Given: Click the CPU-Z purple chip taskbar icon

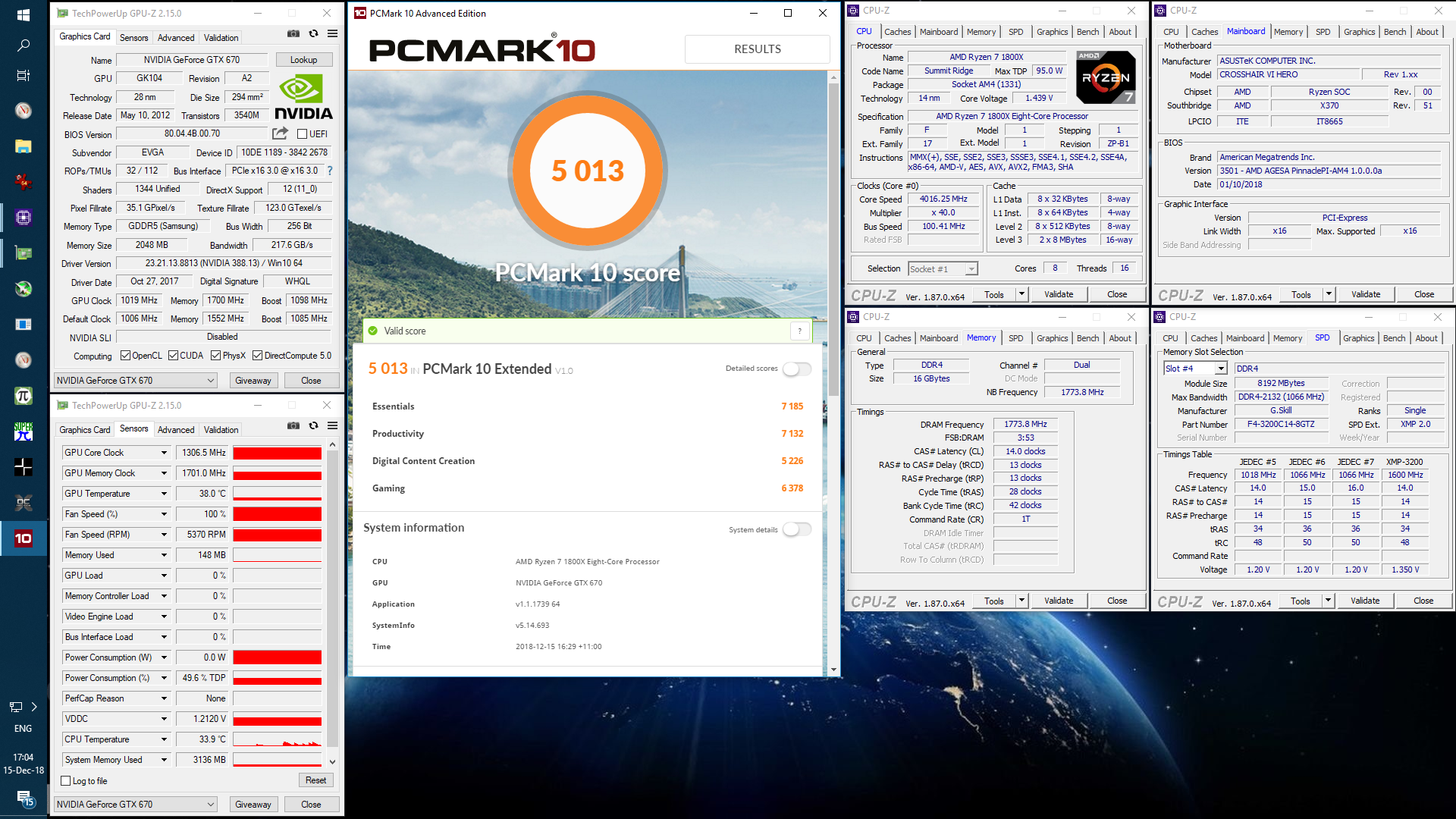Looking at the screenshot, I should pos(23,218).
